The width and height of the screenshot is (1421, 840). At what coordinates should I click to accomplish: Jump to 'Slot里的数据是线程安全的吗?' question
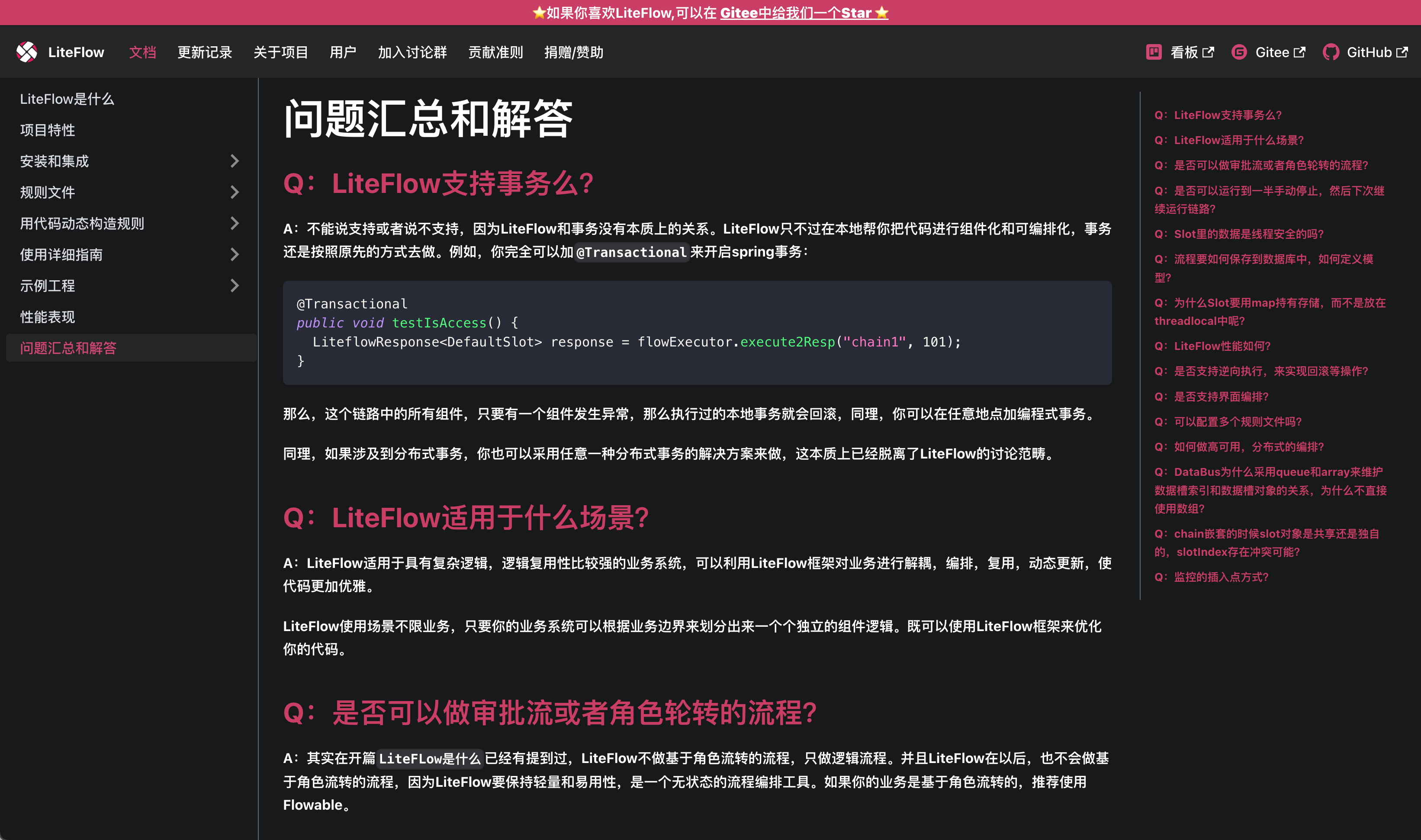pos(1240,233)
